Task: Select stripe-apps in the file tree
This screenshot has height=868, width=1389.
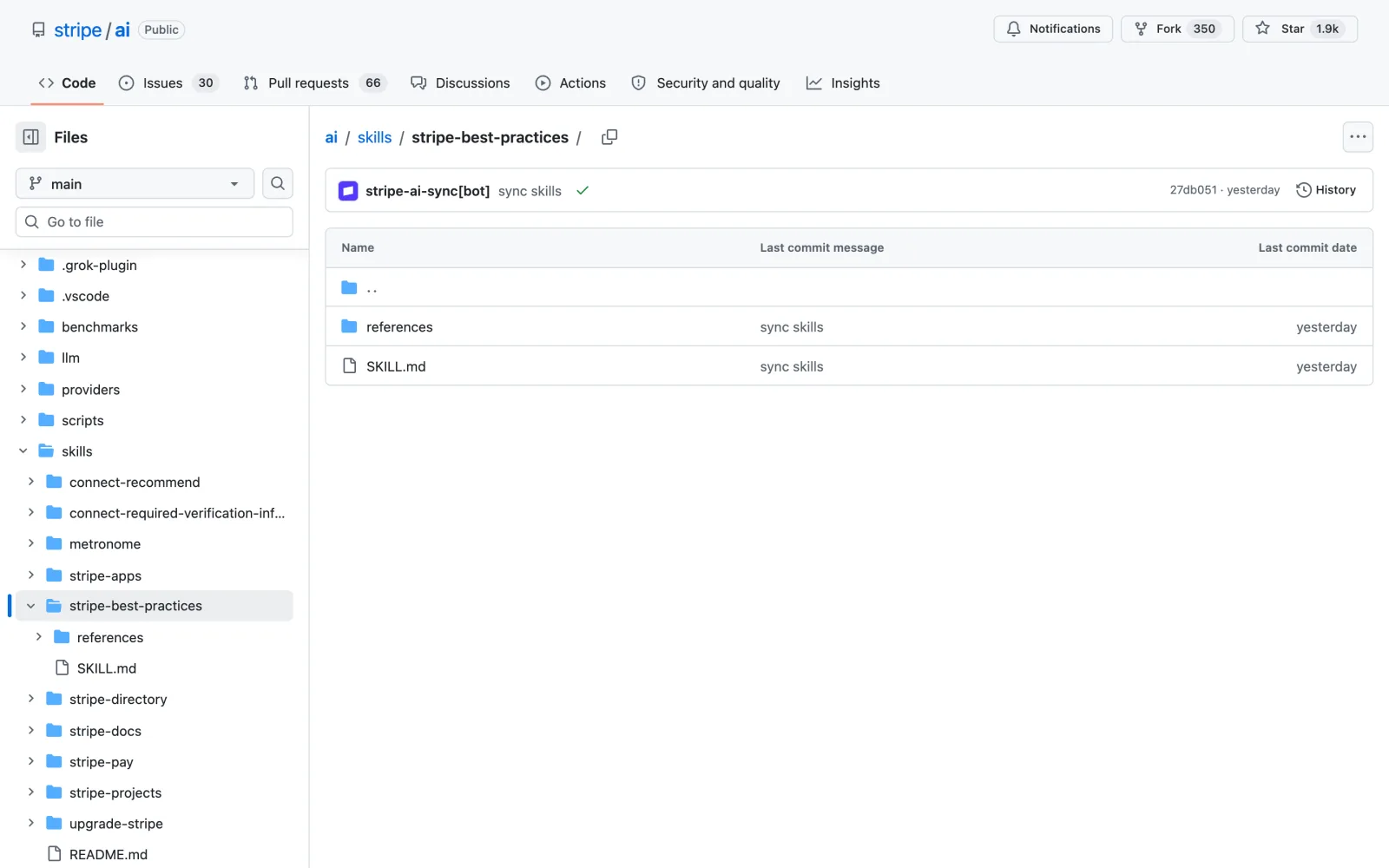Action: [105, 575]
